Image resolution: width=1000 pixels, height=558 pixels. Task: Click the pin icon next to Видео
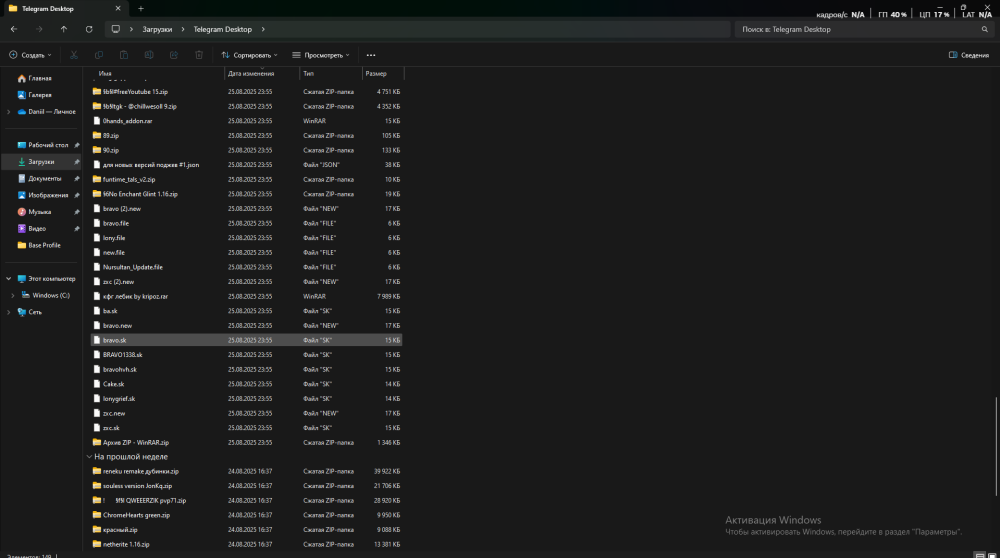tap(77, 228)
